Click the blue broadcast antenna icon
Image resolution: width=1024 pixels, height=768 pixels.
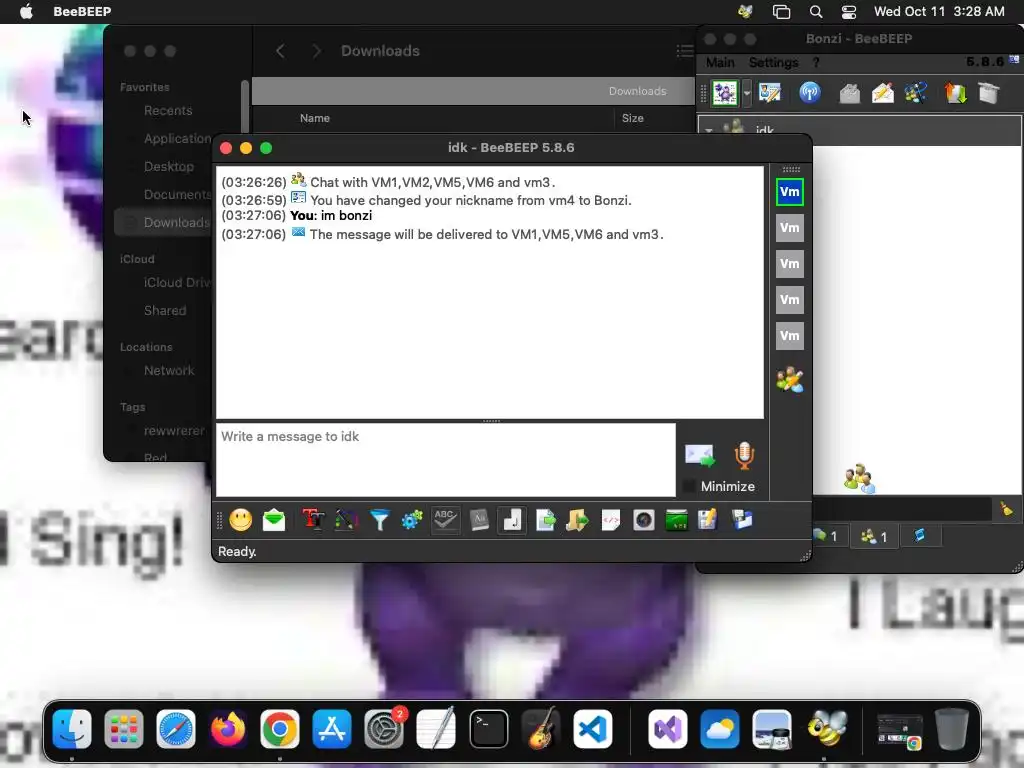[810, 93]
